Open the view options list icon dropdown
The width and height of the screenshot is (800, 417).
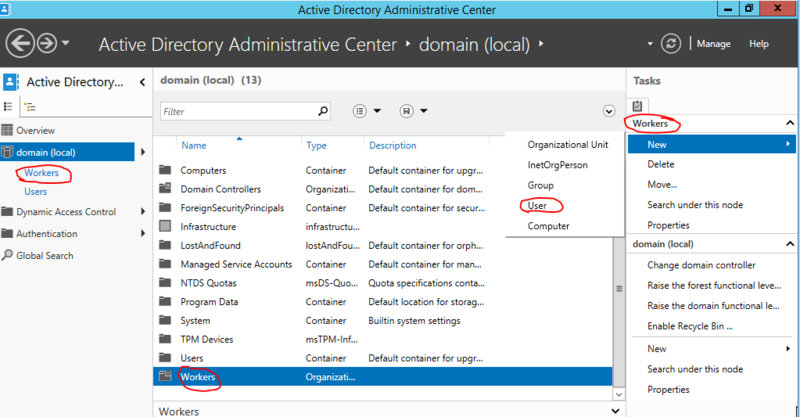367,111
